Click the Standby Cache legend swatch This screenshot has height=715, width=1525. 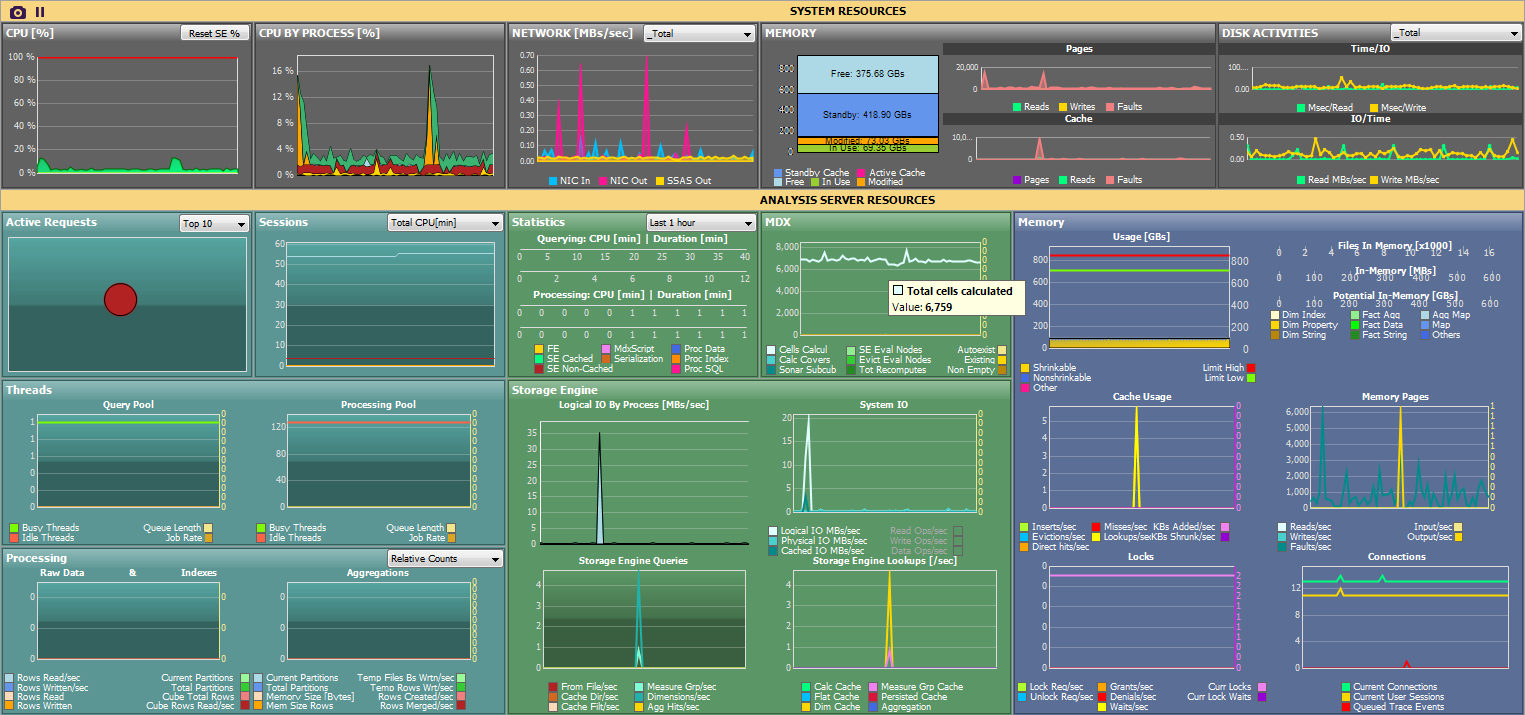(778, 173)
